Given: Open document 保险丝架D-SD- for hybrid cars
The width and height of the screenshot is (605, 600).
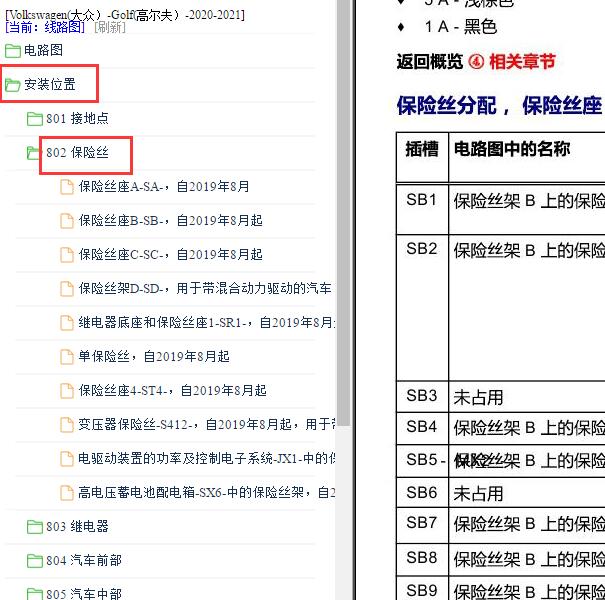Looking at the screenshot, I should (x=205, y=288).
